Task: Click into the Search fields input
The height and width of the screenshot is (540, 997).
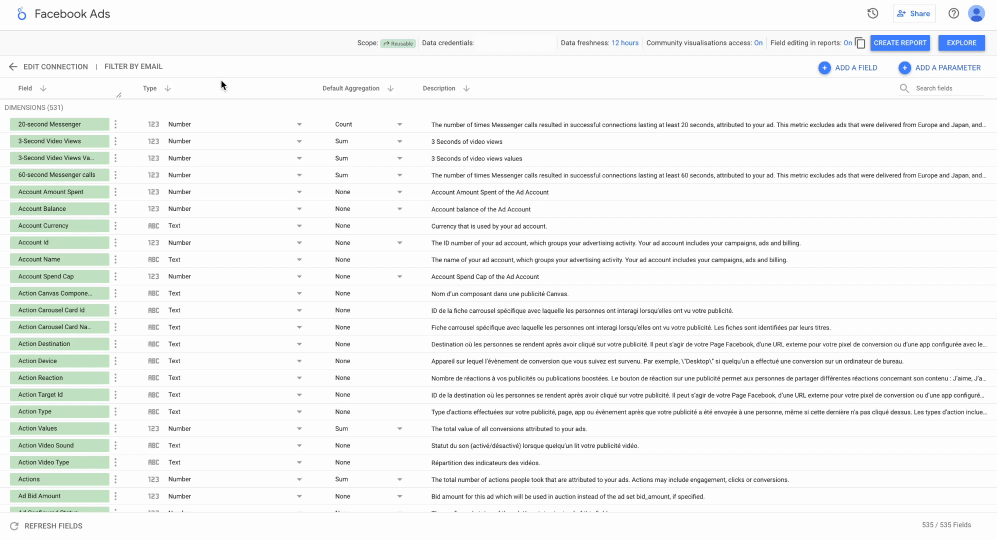Action: coord(949,88)
